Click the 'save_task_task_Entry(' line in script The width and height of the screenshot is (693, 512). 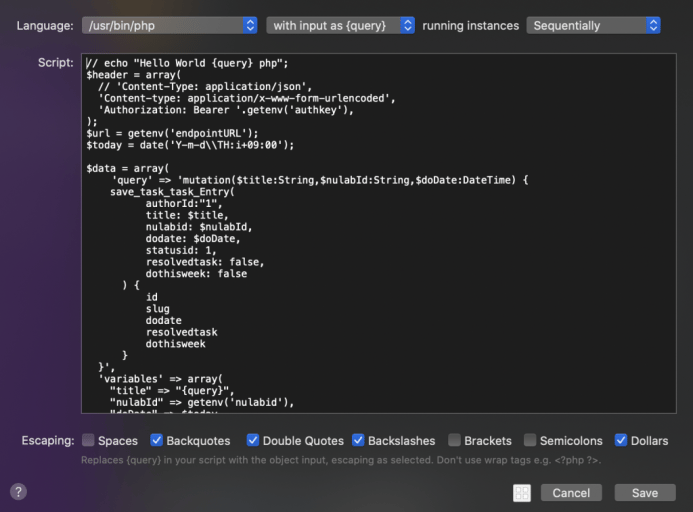point(172,191)
